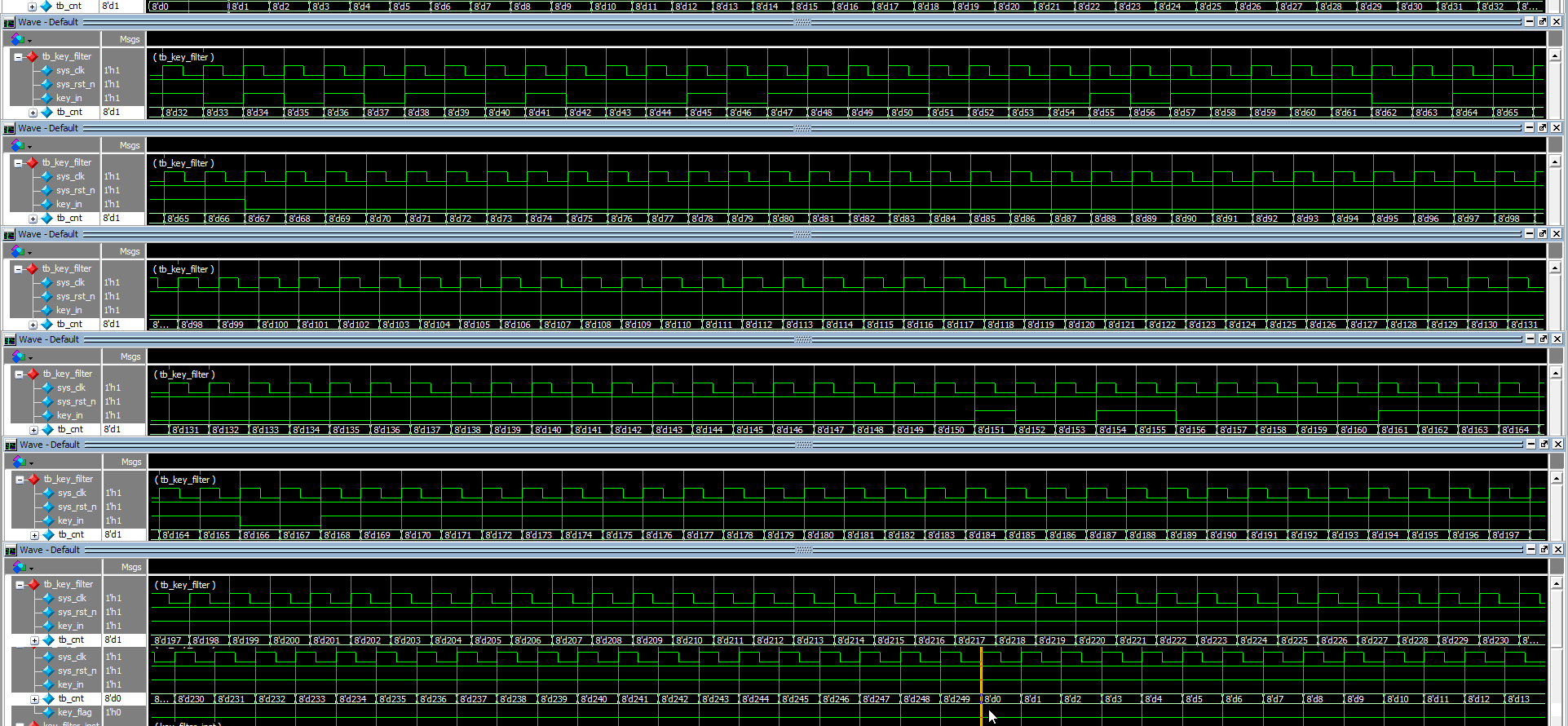The width and height of the screenshot is (1568, 726).
Task: Undock the wave panel showing 8'd32 to 8'd65
Action: (x=1543, y=22)
